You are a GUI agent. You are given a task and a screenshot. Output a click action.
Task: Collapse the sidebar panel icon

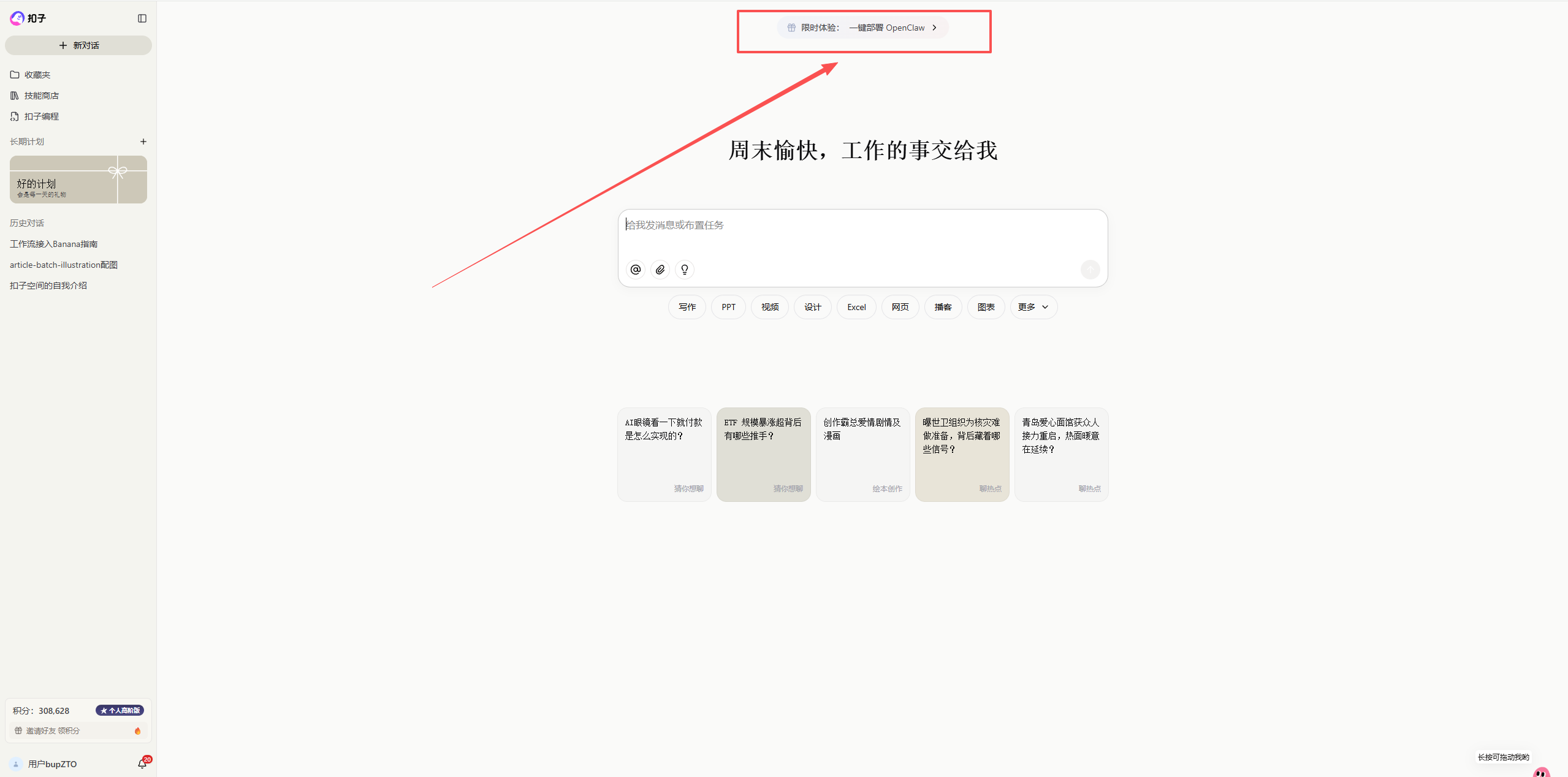142,18
